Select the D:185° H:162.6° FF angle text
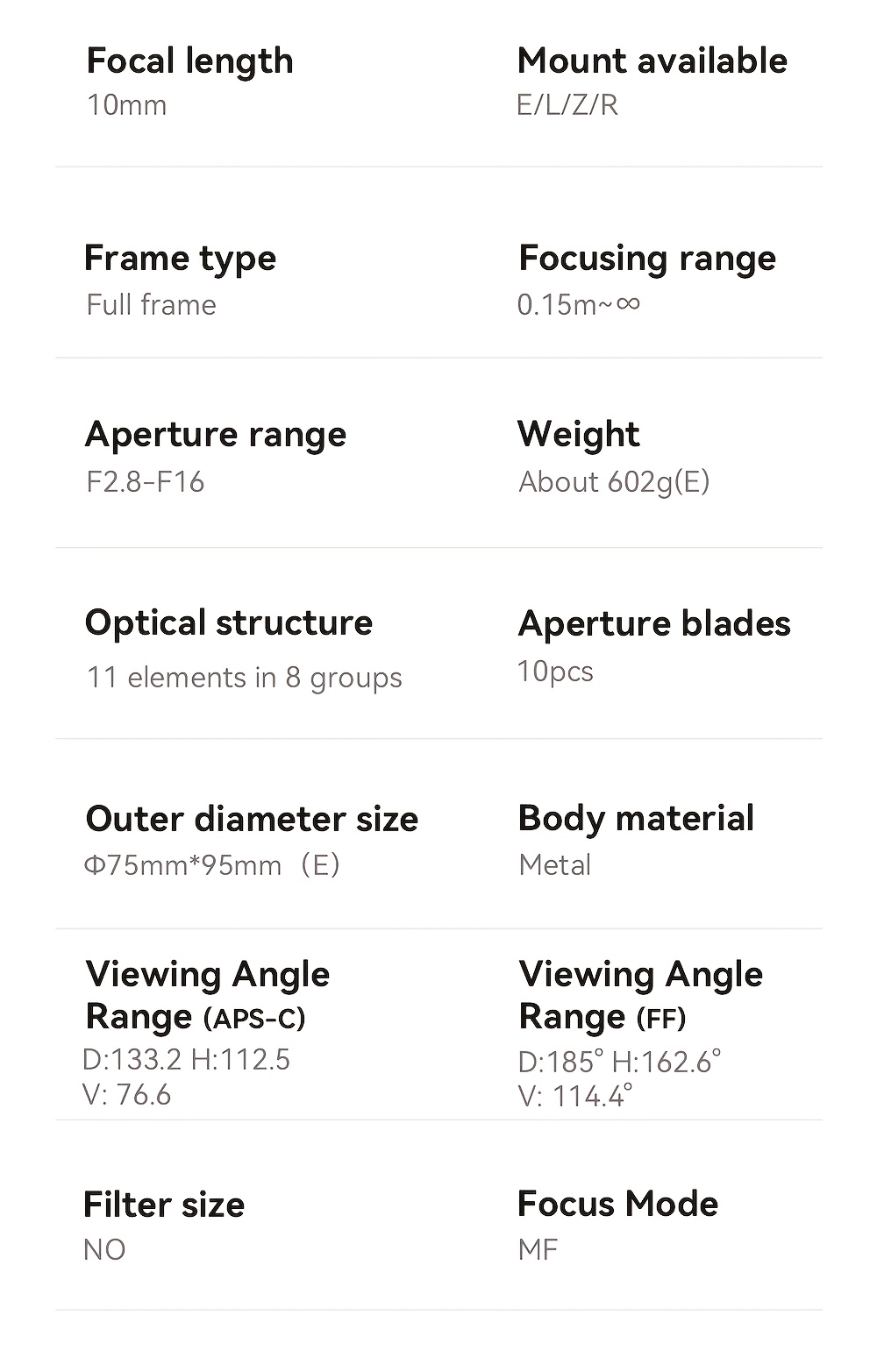Image resolution: width=877 pixels, height=1372 pixels. [x=619, y=1063]
